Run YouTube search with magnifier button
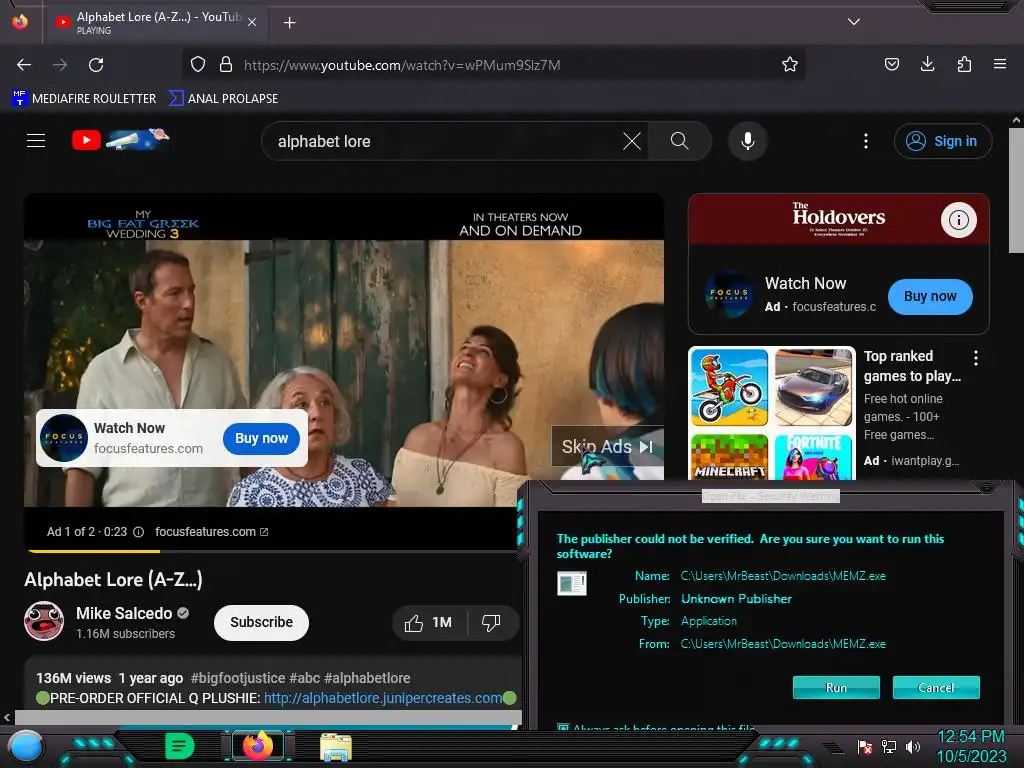 coord(679,141)
